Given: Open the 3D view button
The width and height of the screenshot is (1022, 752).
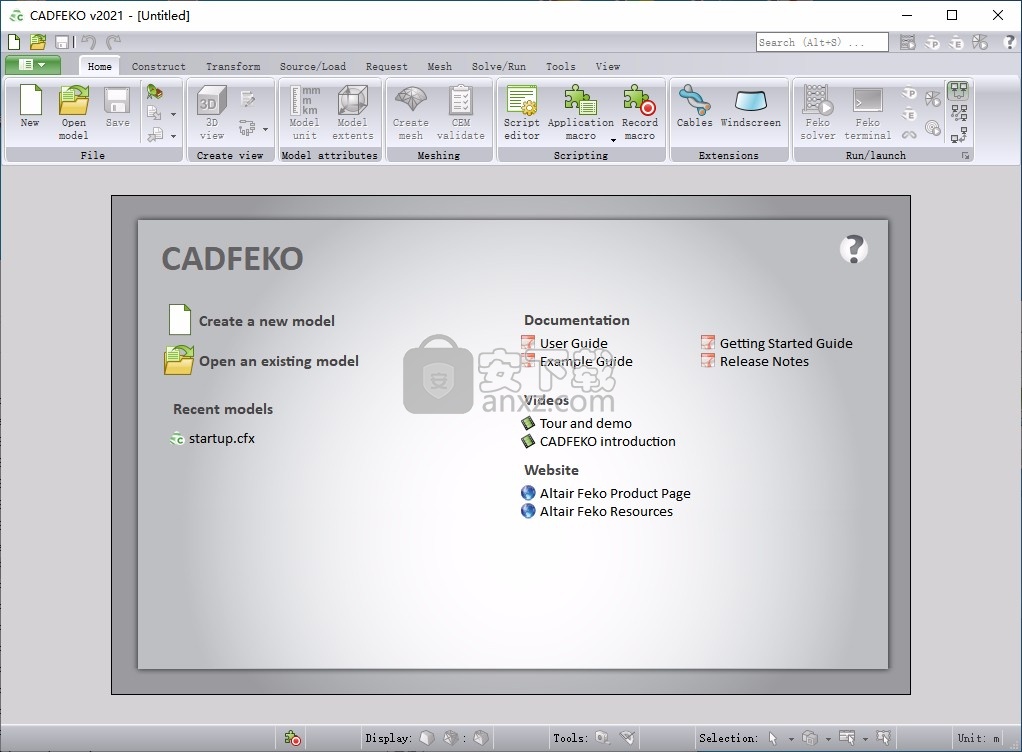Looking at the screenshot, I should click(211, 113).
